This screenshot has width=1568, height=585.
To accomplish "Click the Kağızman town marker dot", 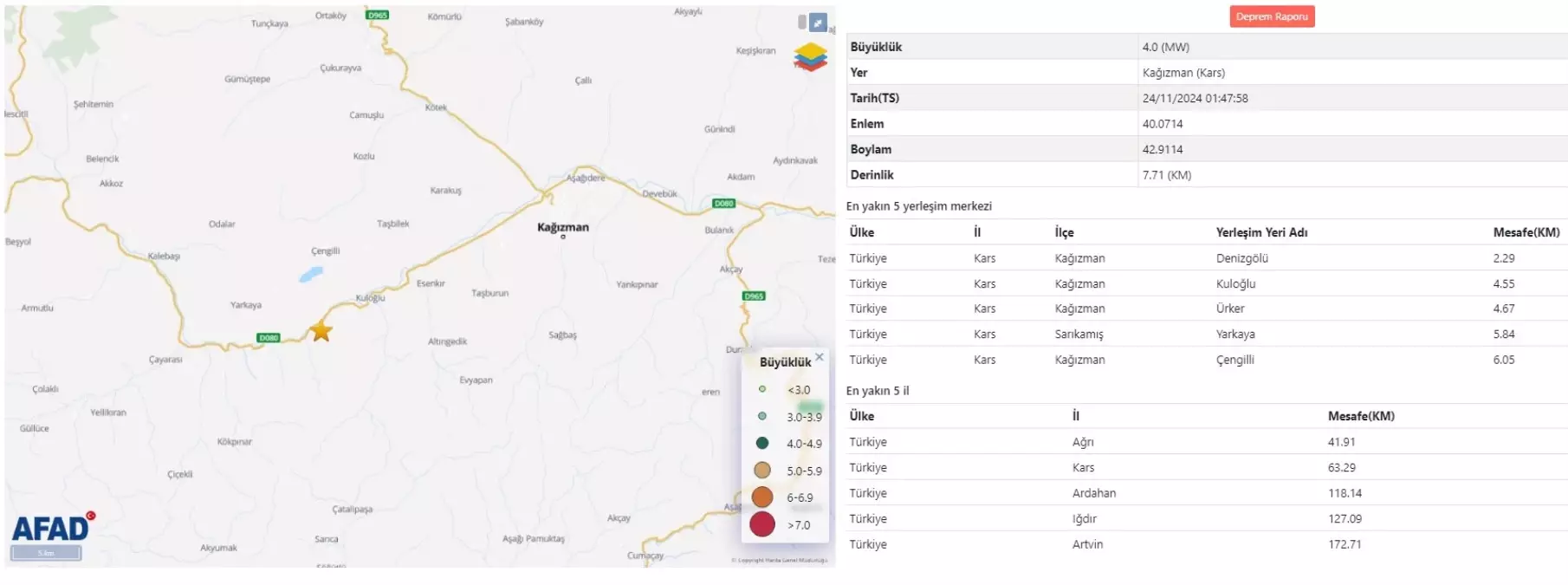I will pos(563,237).
